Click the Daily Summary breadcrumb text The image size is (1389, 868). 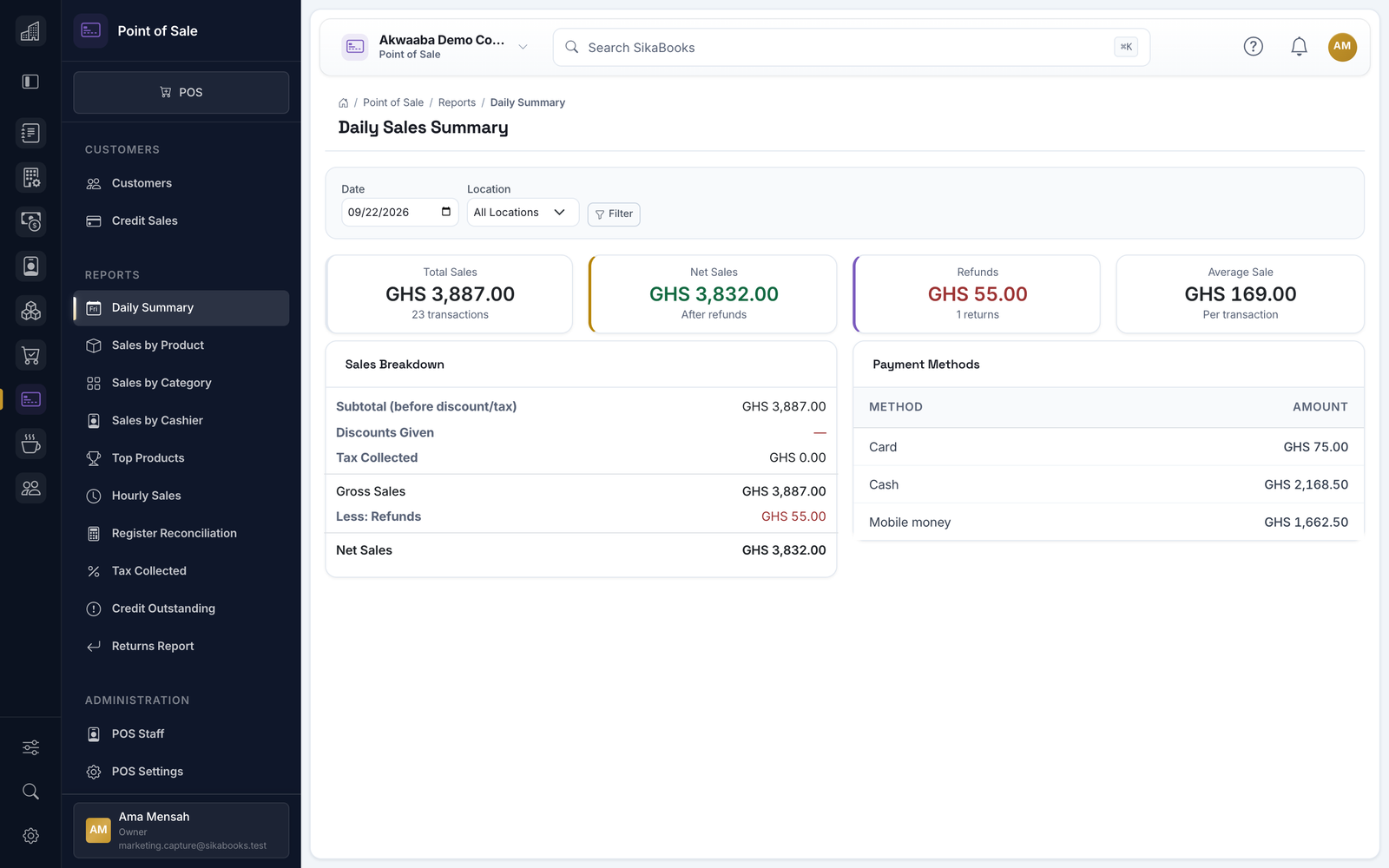tap(528, 102)
